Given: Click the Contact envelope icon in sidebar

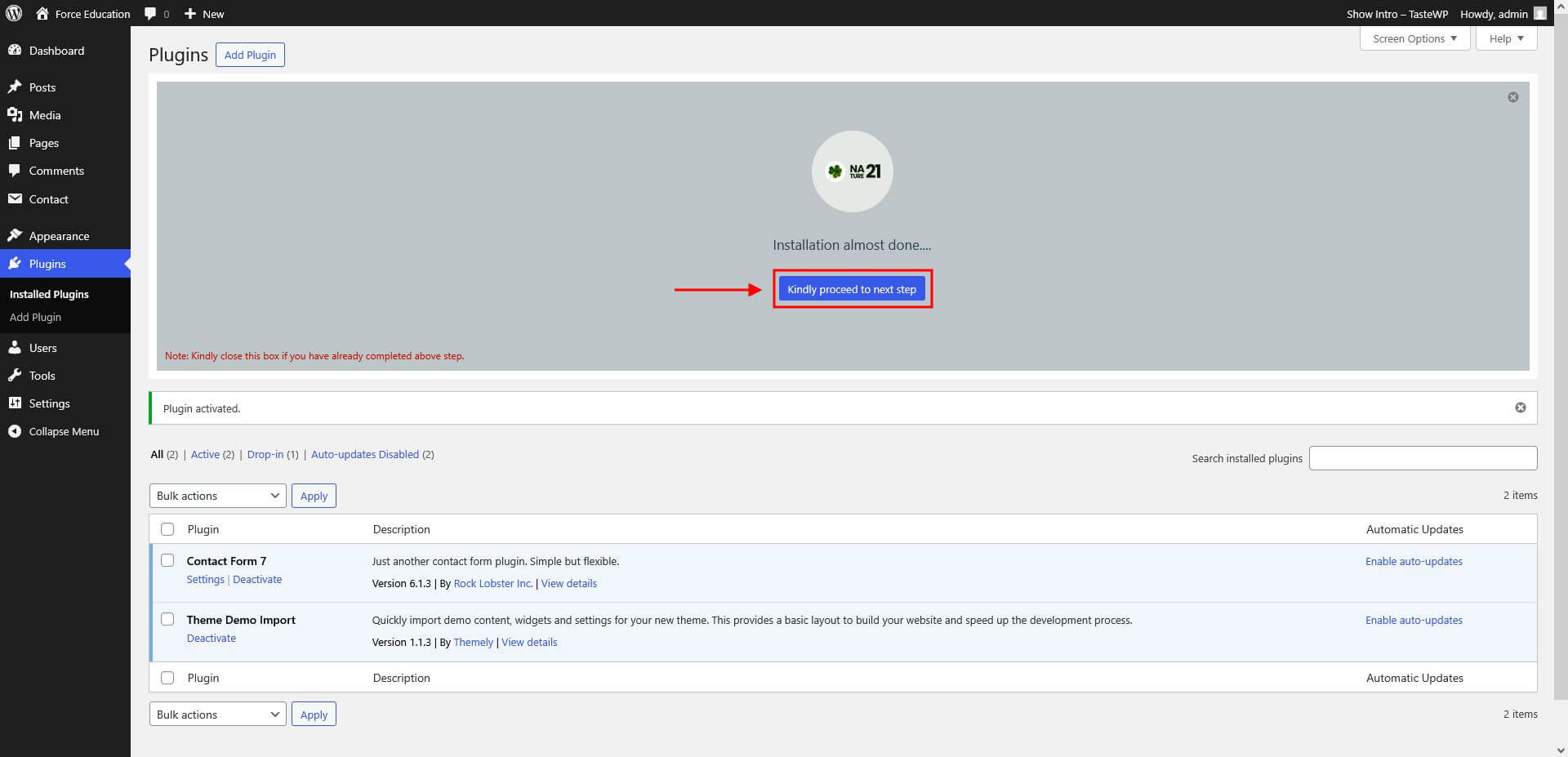Looking at the screenshot, I should (15, 199).
